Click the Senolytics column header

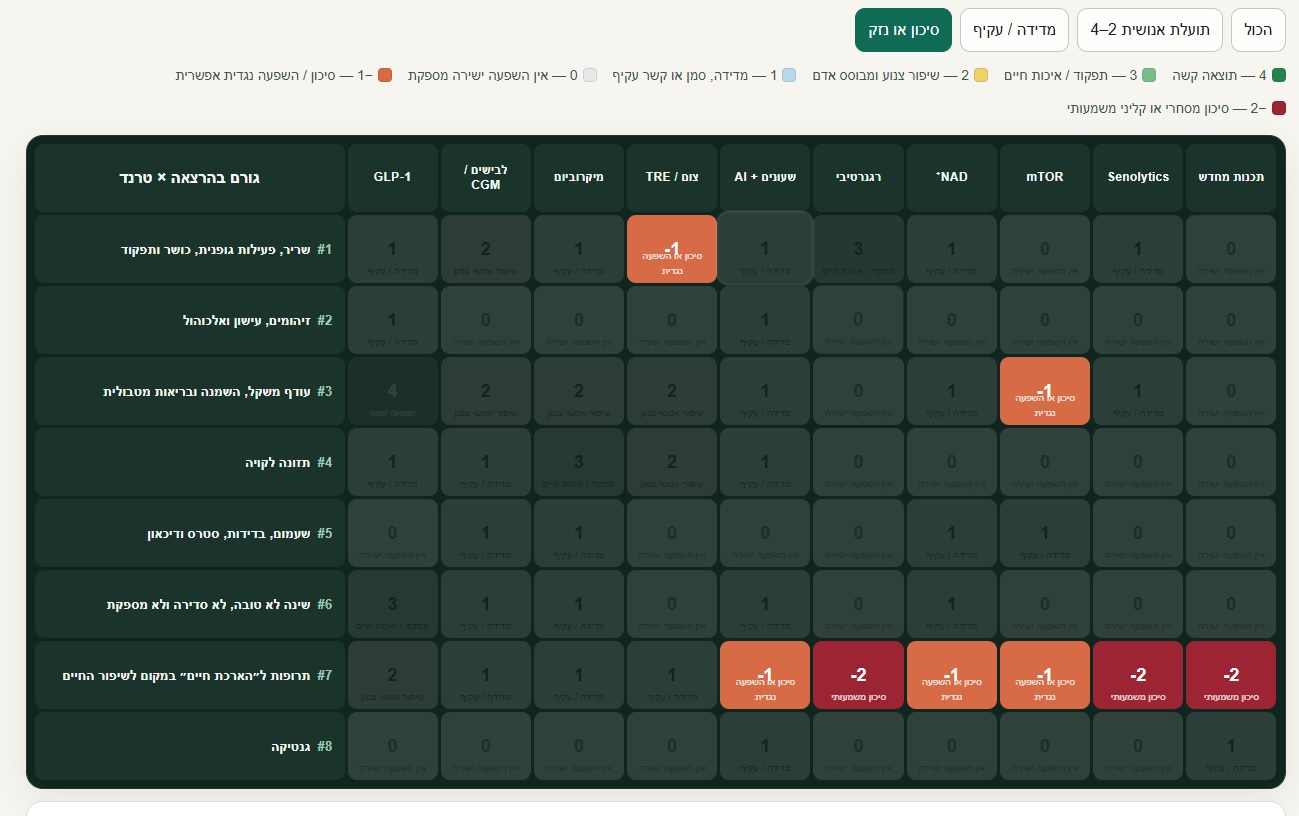[1138, 177]
